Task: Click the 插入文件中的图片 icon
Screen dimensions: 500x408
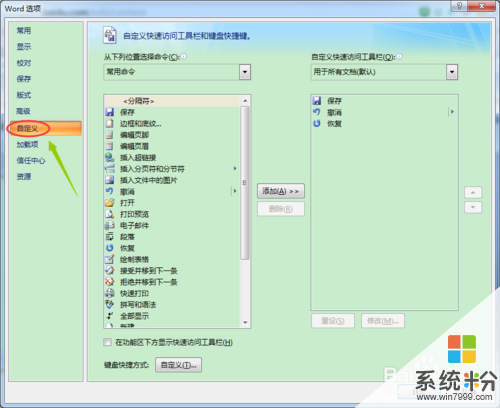Action: 110,180
